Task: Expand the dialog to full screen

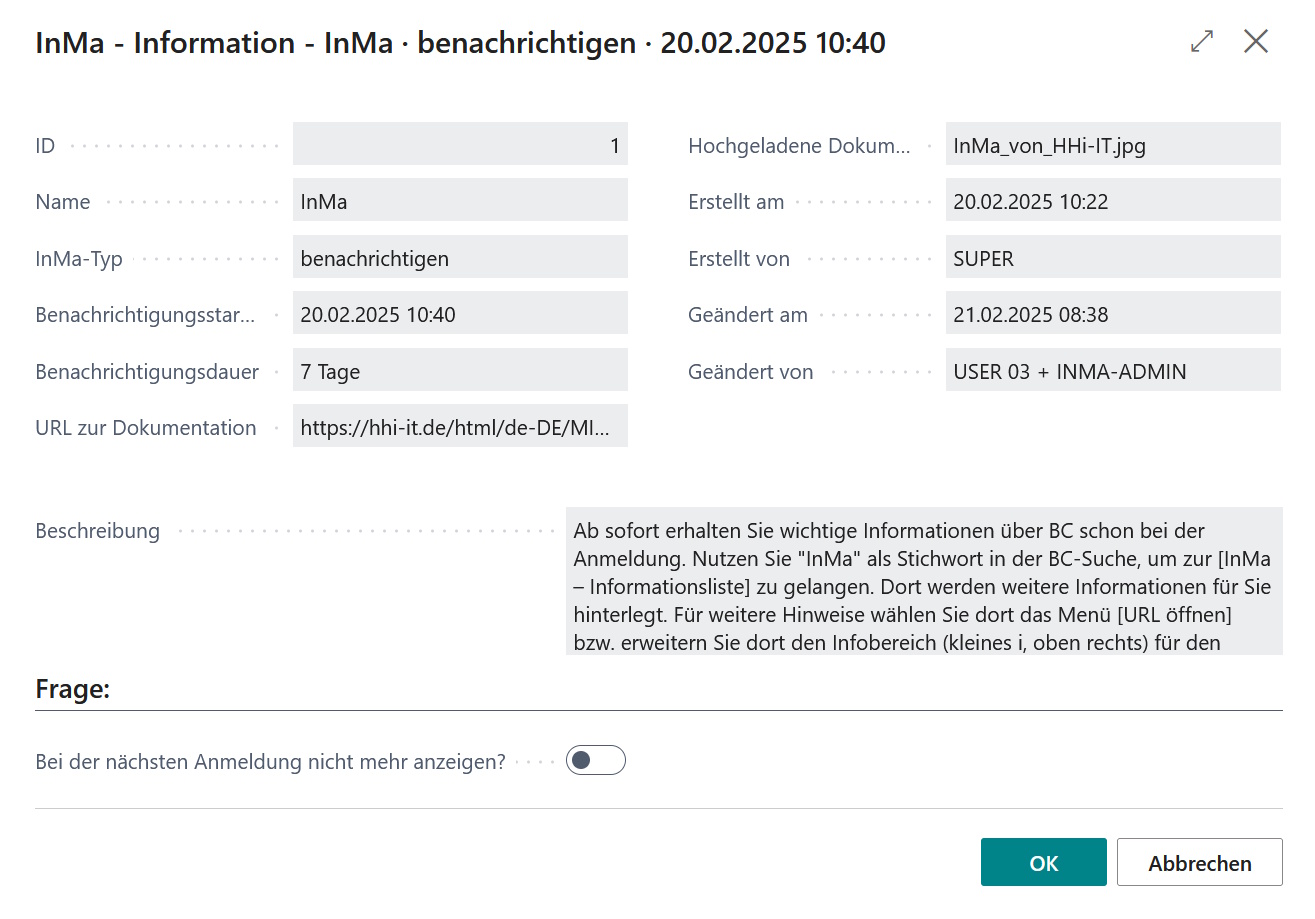Action: [1201, 42]
